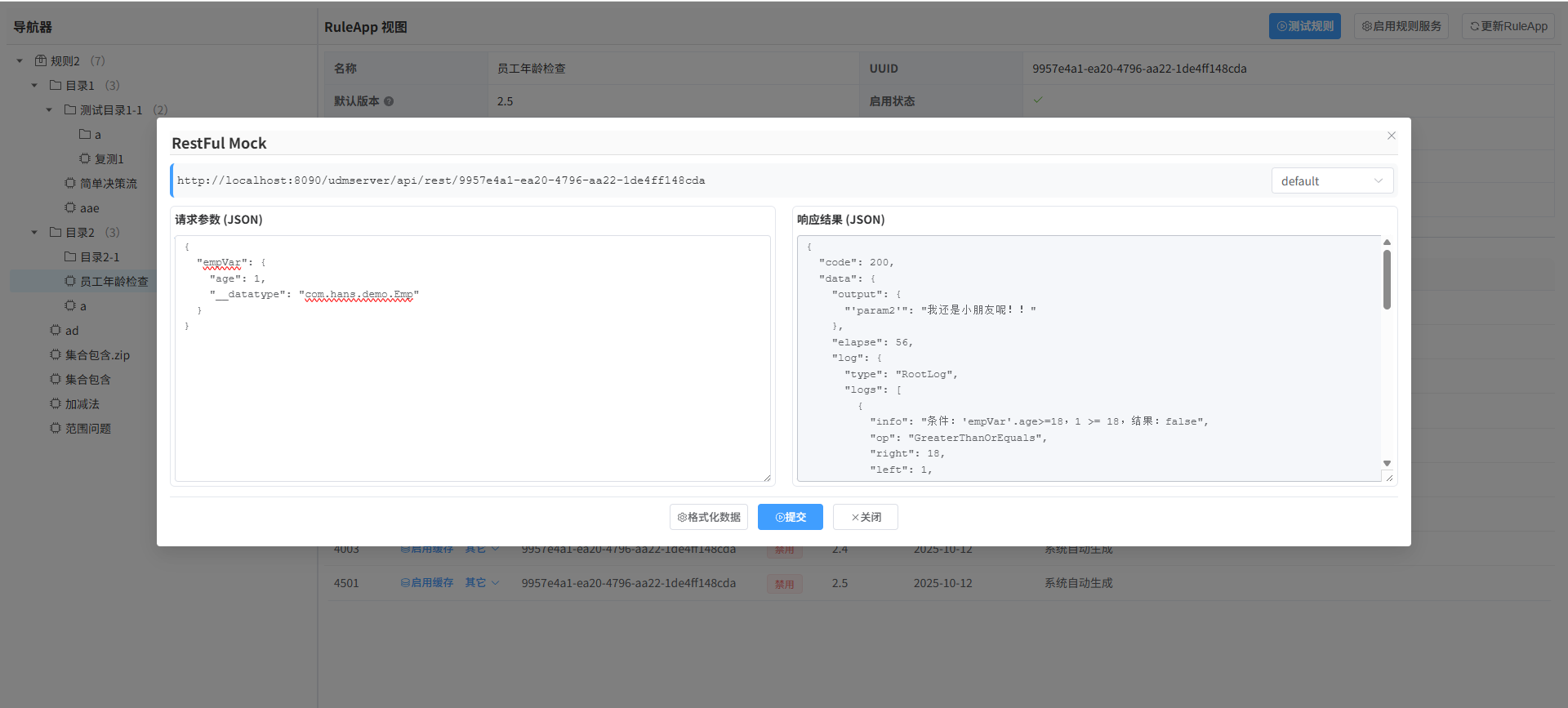The image size is (1568, 708).
Task: Click the folder icon for 目录2-1
Action: (70, 256)
